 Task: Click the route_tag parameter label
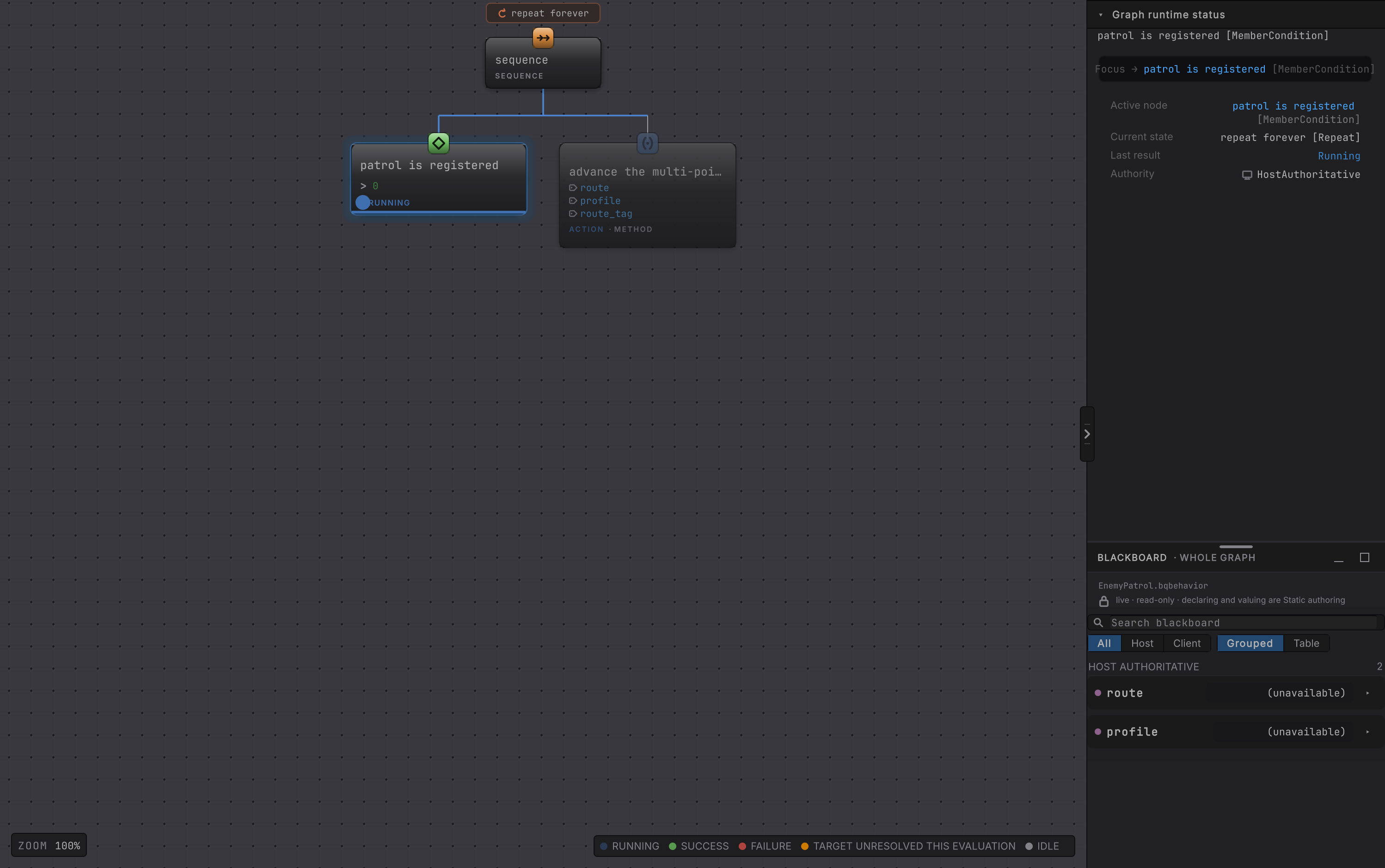606,214
